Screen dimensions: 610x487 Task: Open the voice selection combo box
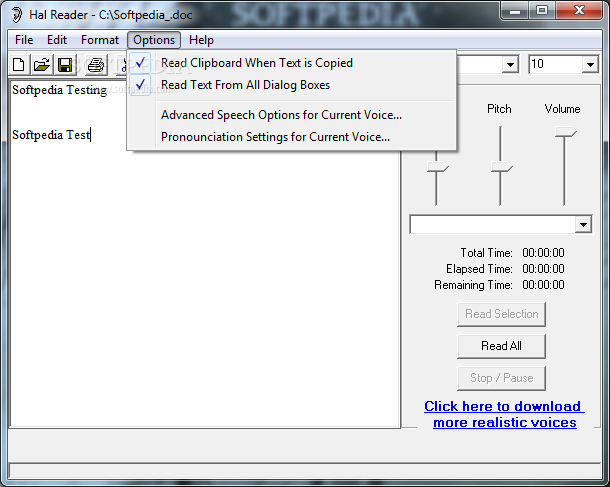[x=501, y=224]
